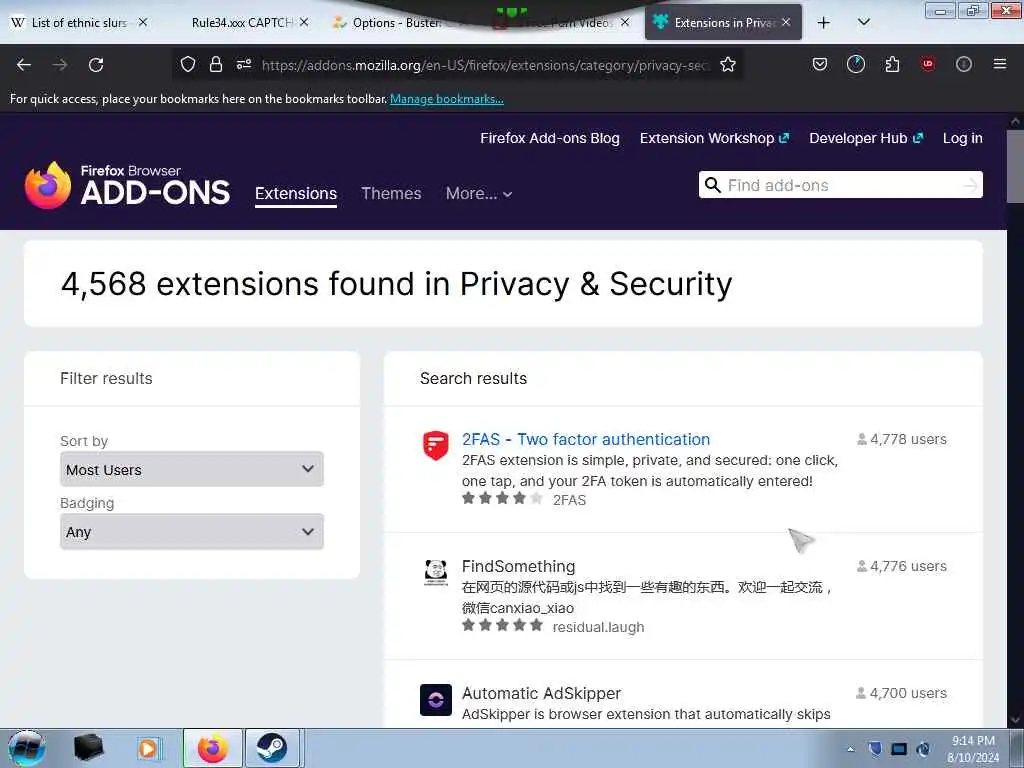List all tabs dropdown arrow
The width and height of the screenshot is (1024, 768).
863,22
